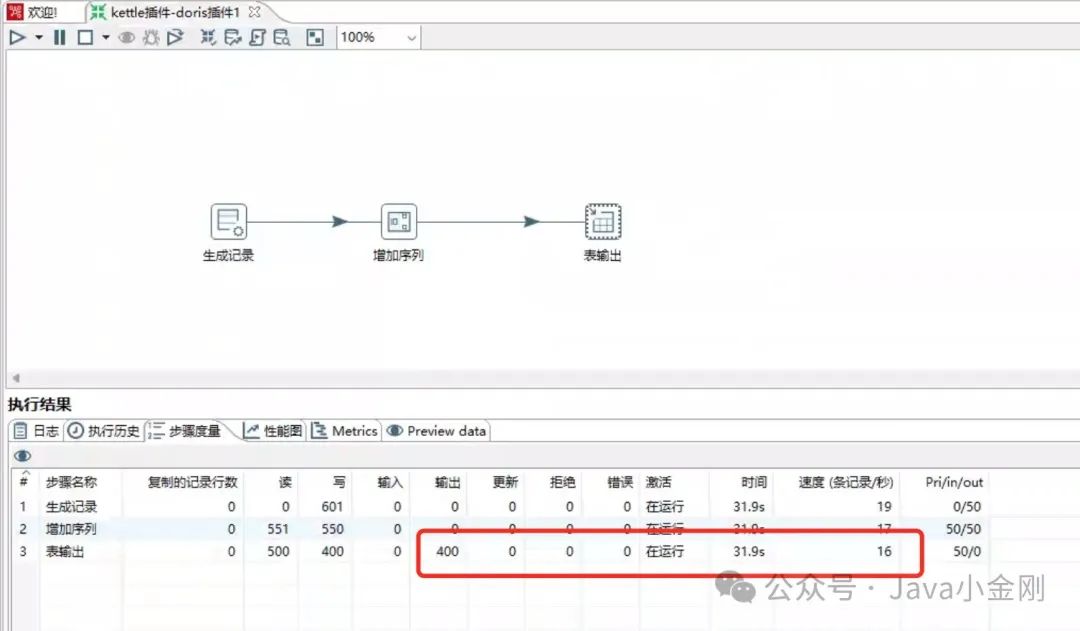Sort by the 写 column header
The width and height of the screenshot is (1080, 631).
339,482
